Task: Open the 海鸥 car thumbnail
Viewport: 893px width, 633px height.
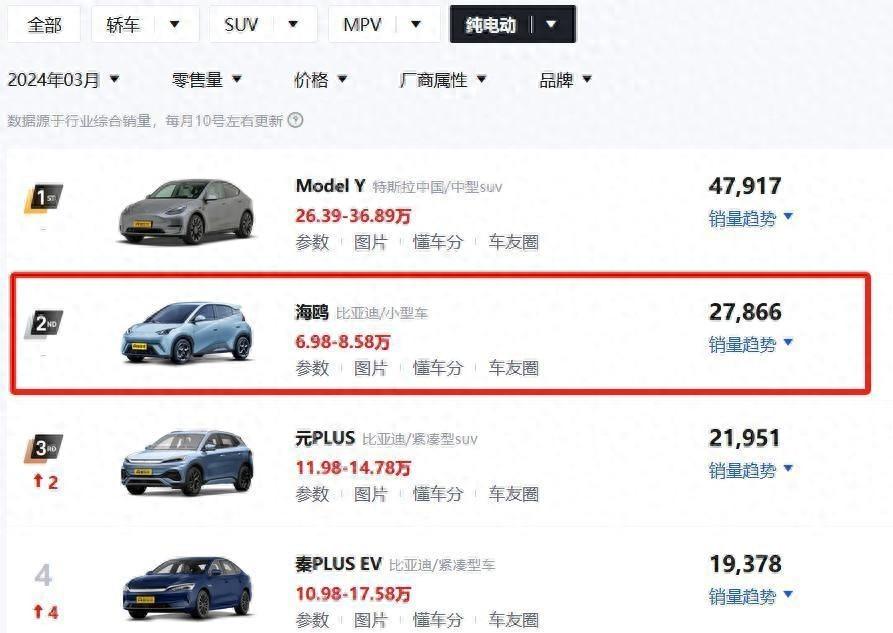Action: 187,333
